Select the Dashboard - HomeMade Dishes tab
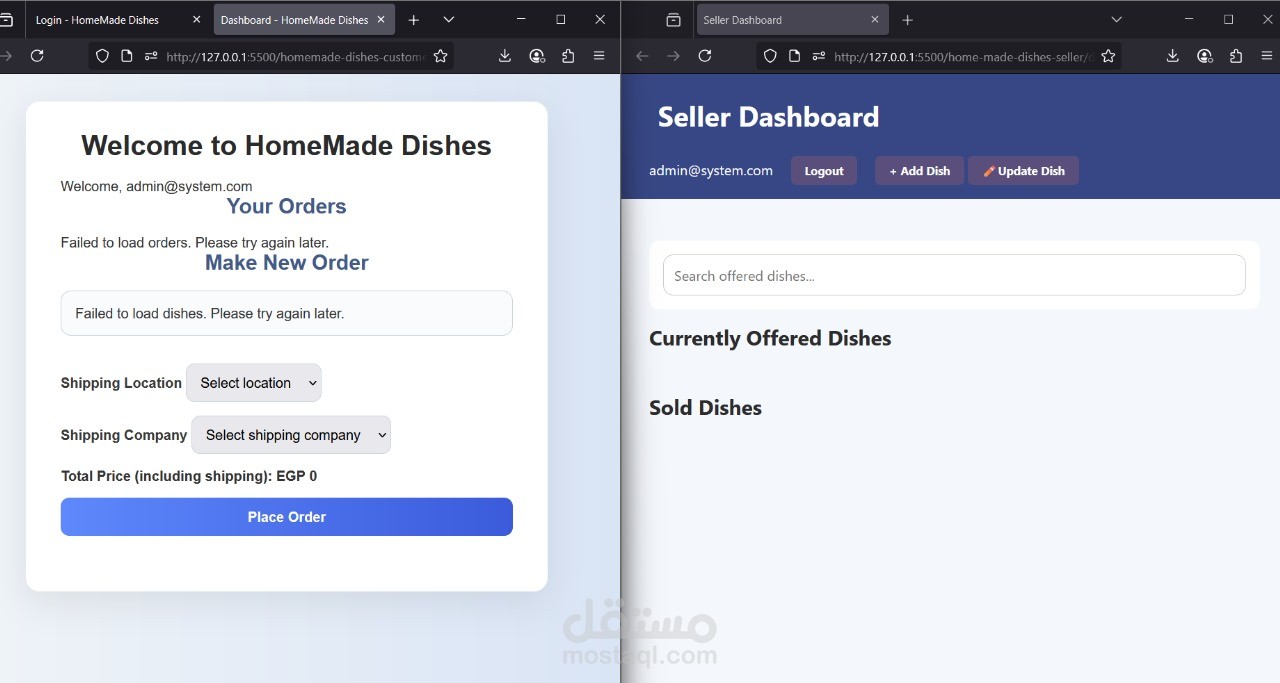Screen dimensions: 1280x683 click(x=304, y=20)
